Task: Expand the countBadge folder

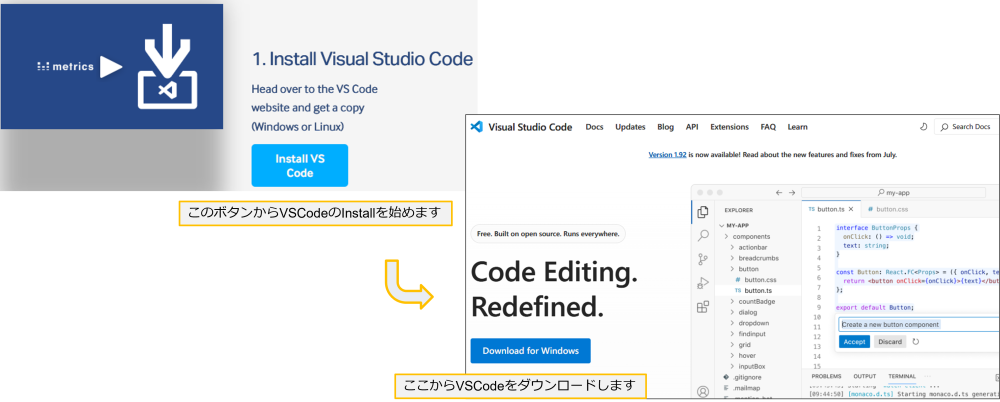Action: (757, 301)
